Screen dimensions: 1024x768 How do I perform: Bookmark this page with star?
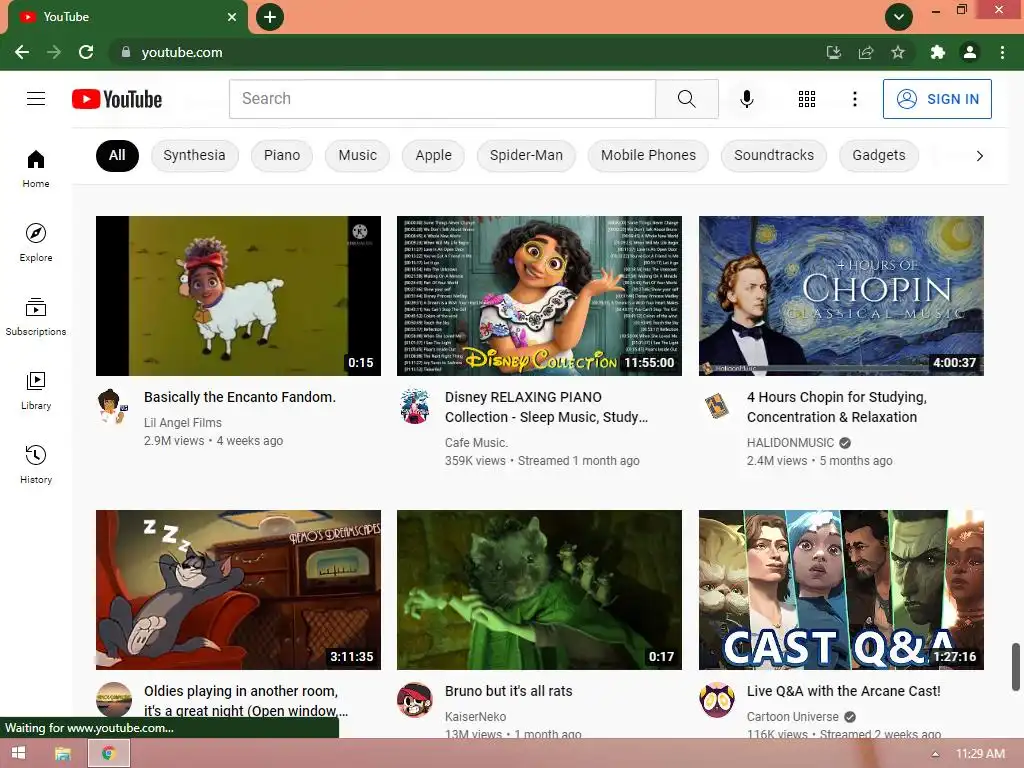pyautogui.click(x=898, y=52)
